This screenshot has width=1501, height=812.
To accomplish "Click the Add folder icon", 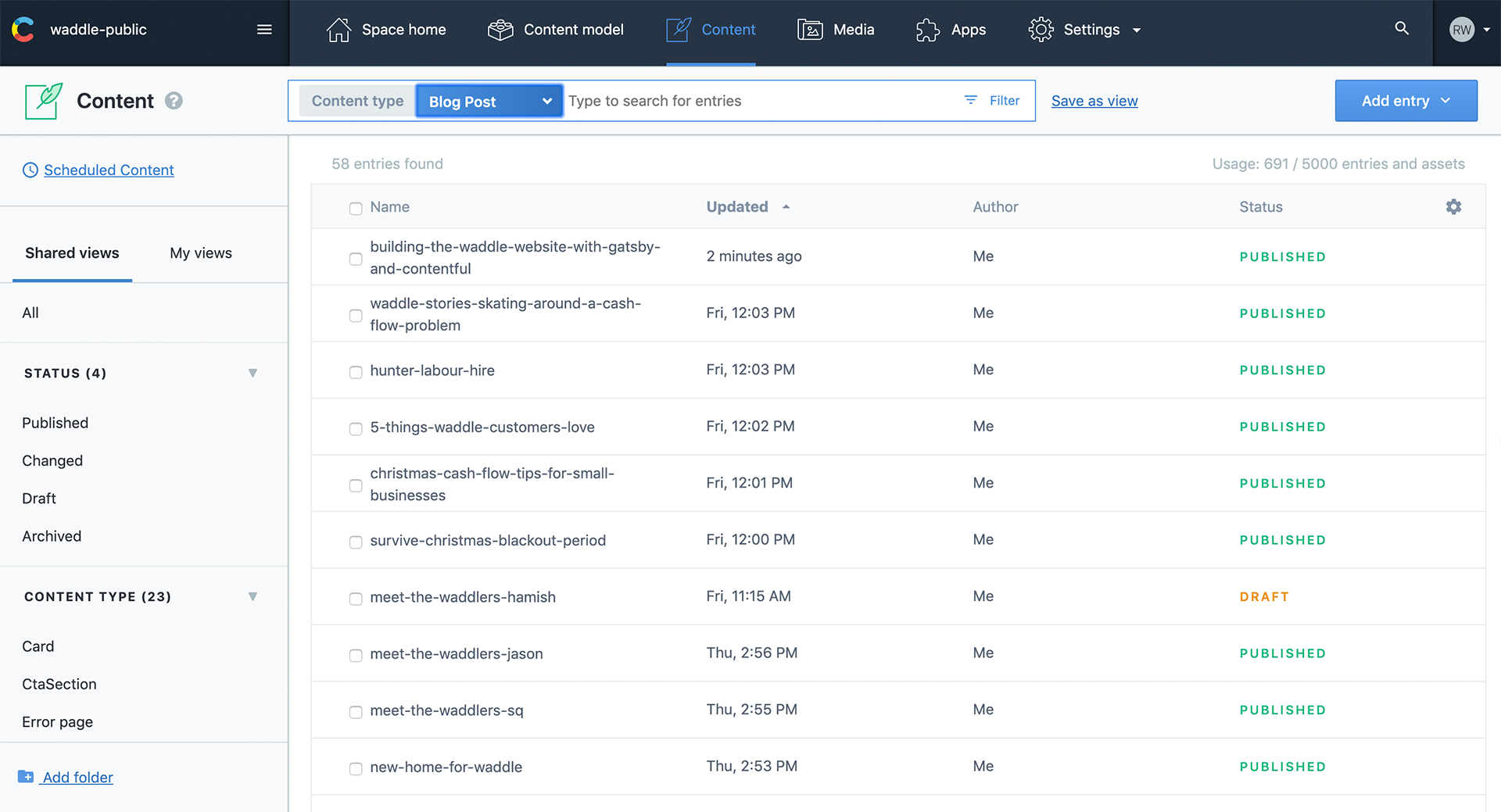I will click(x=26, y=777).
